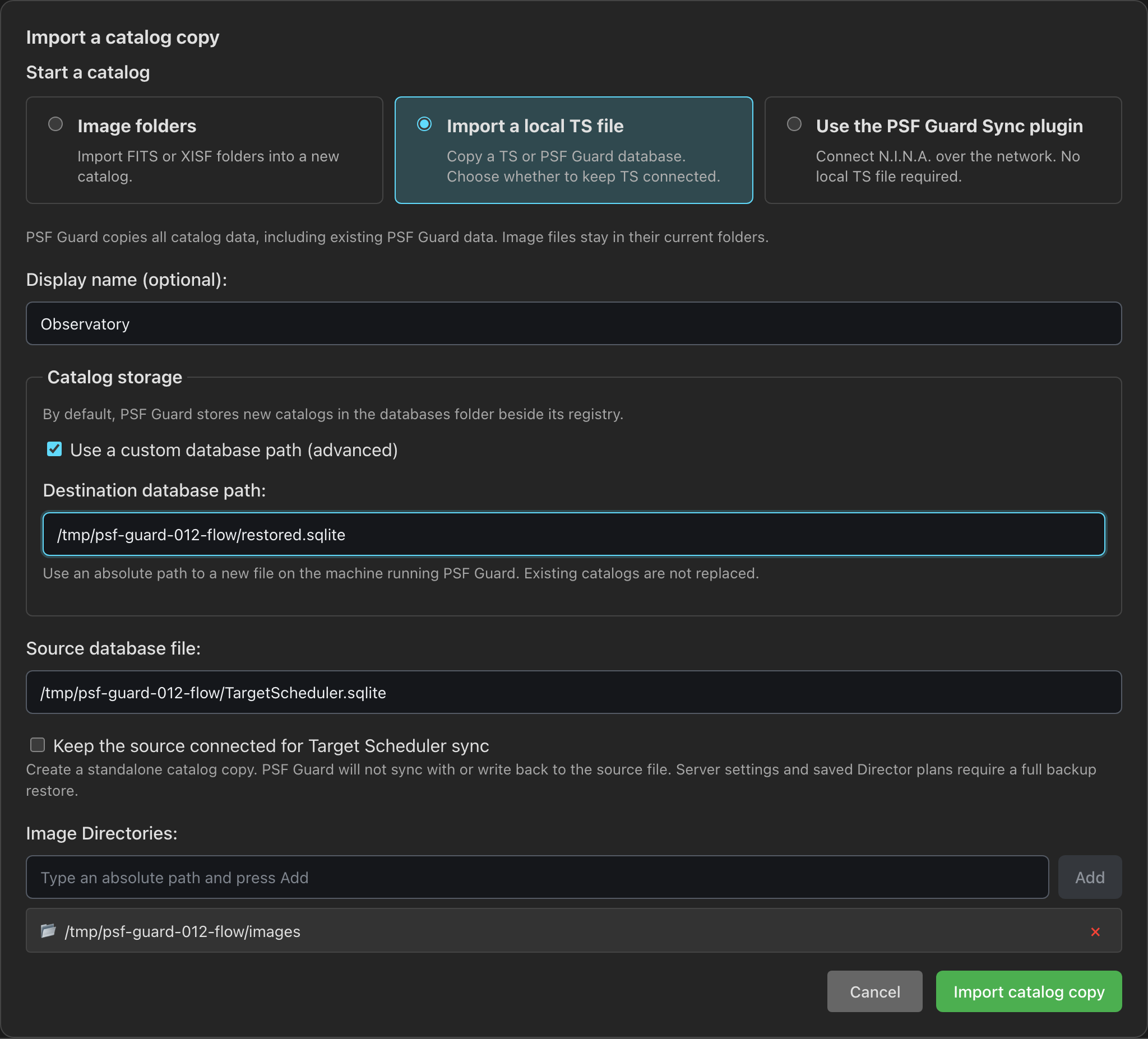Image resolution: width=1148 pixels, height=1039 pixels.
Task: Remove the /tmp/psf-guard-012-flow/images directory with red X
Action: 1095,931
